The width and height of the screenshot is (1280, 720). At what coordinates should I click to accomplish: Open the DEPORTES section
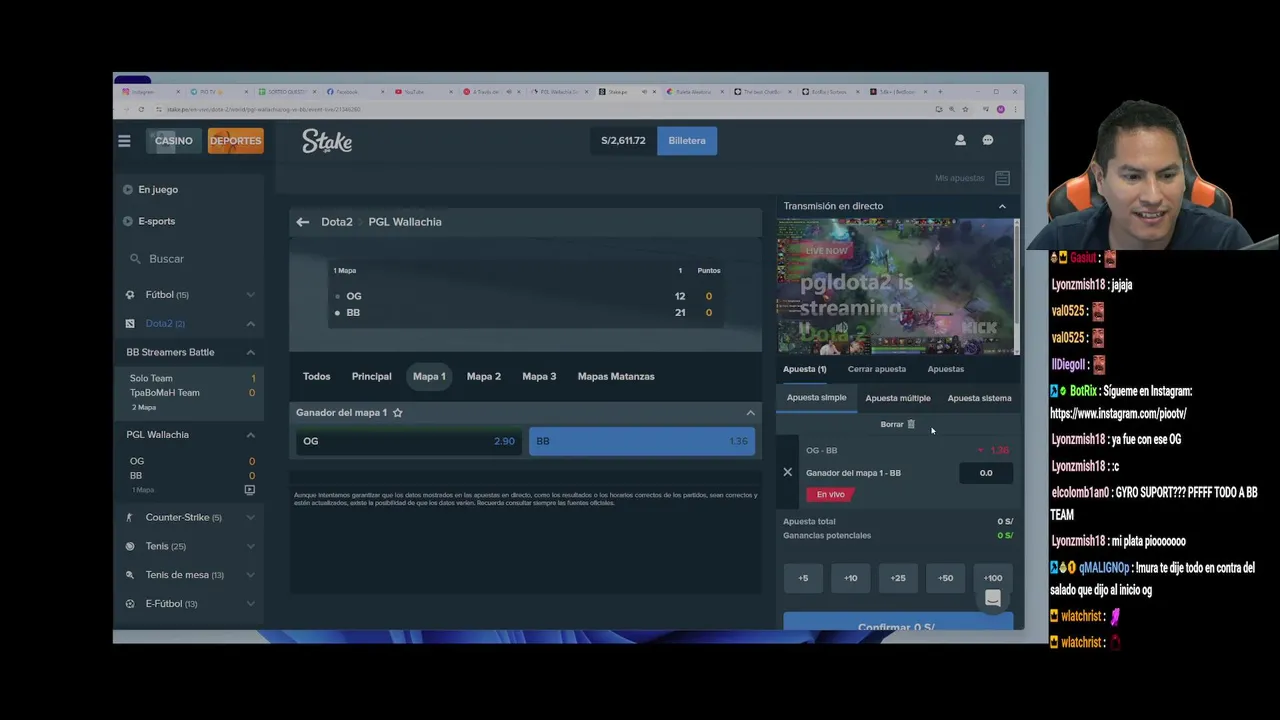[236, 141]
